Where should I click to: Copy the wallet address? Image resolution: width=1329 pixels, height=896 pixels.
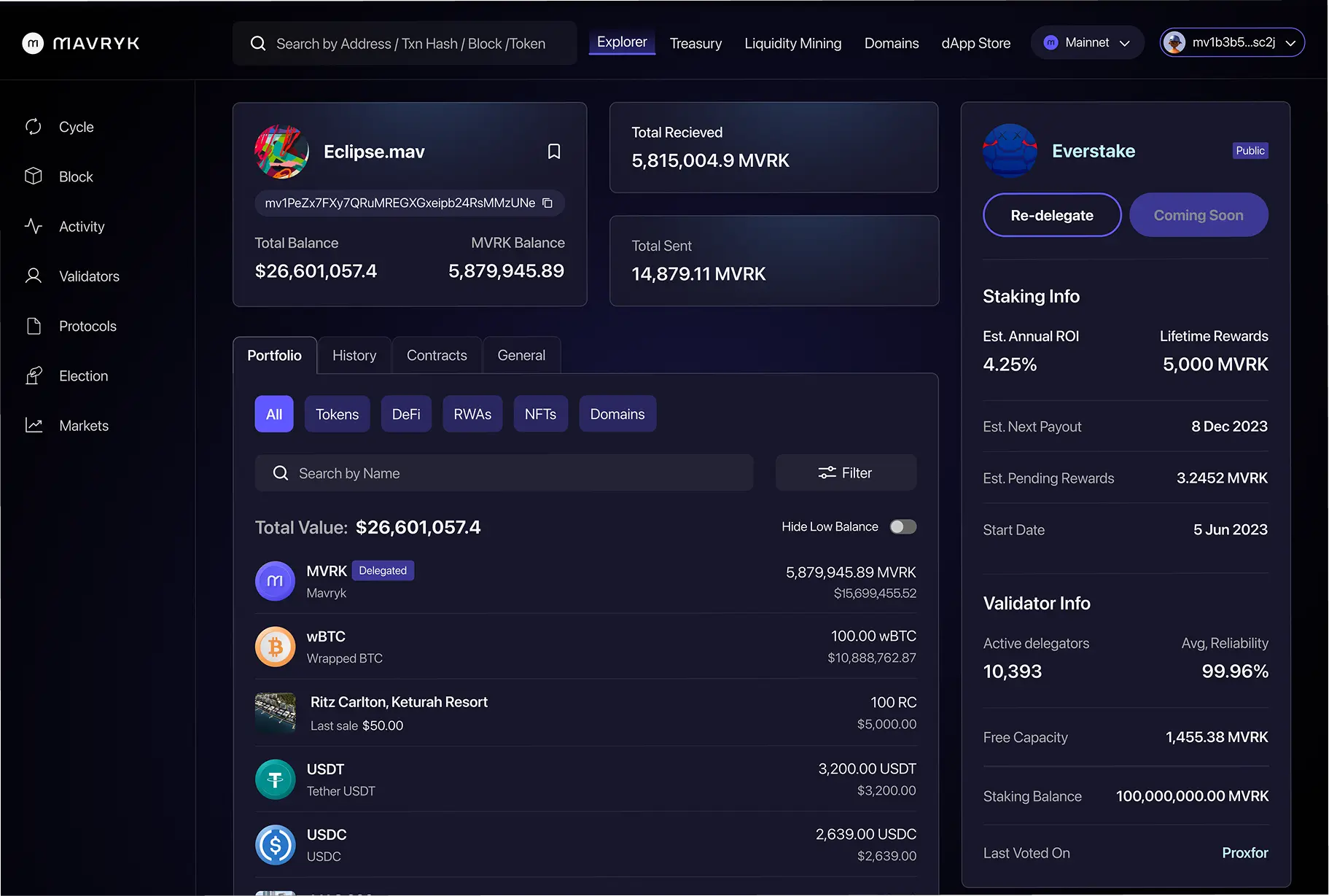547,203
